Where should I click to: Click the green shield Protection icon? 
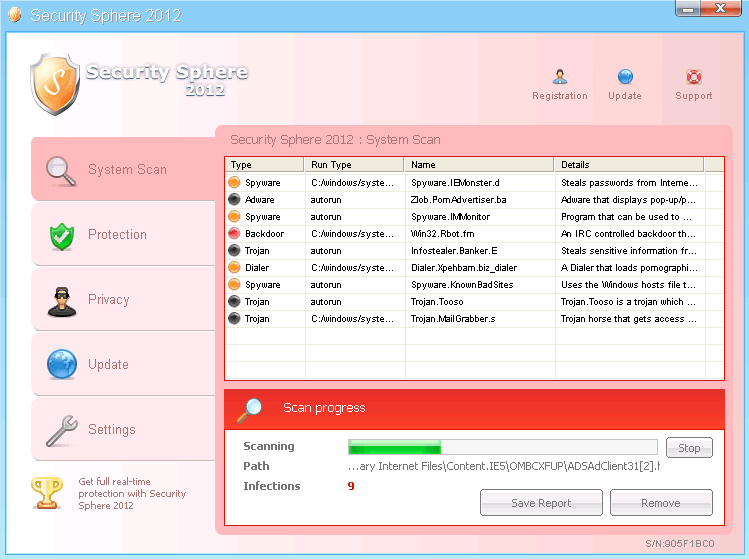click(62, 235)
